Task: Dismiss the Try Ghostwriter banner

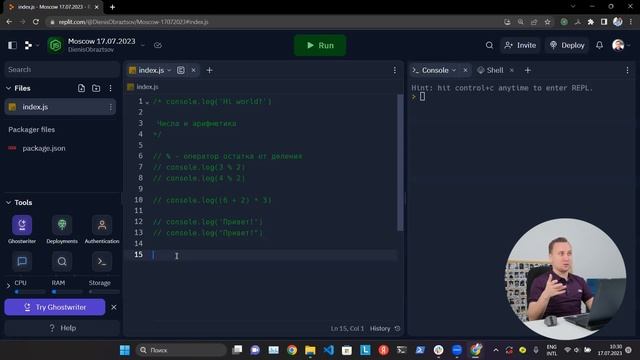Action: (114, 307)
